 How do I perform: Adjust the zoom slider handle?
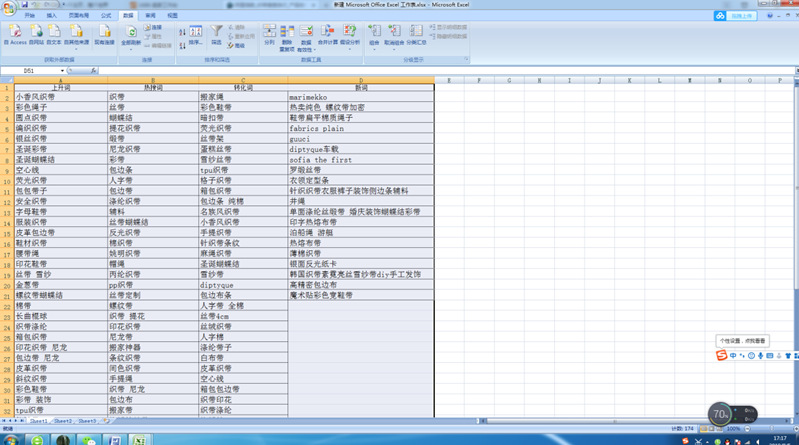[x=771, y=429]
